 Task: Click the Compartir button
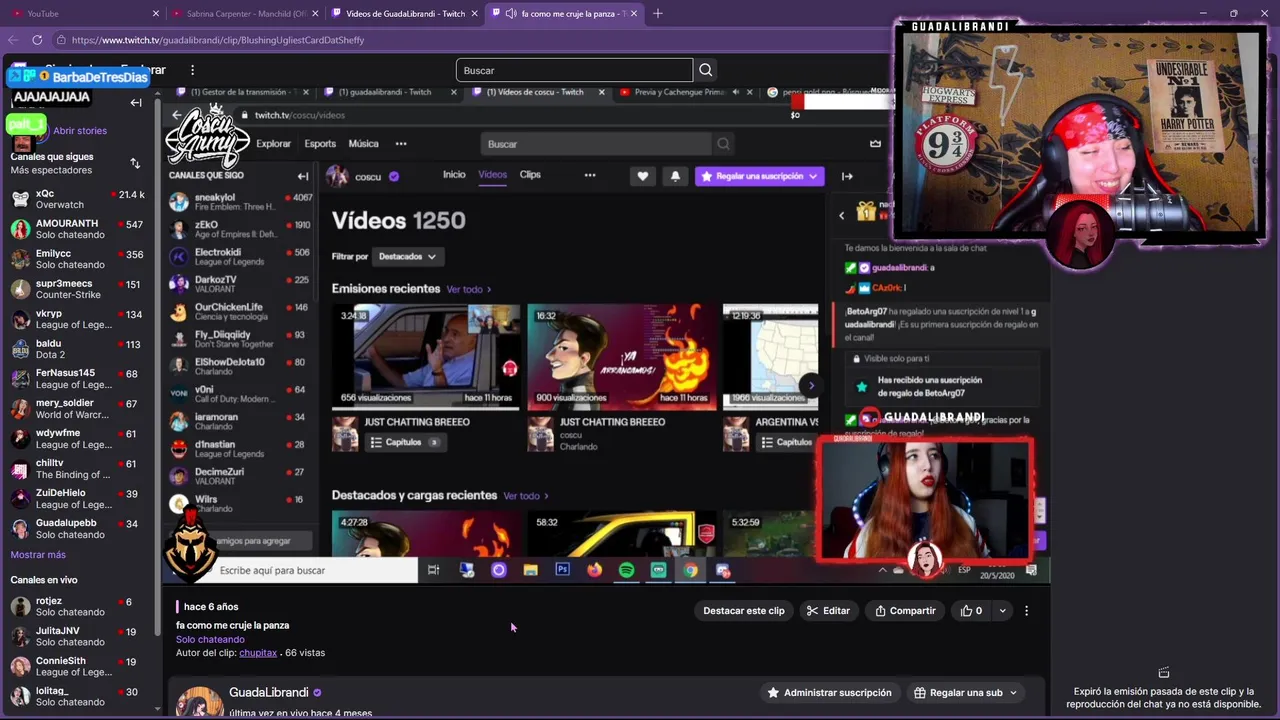click(x=905, y=611)
